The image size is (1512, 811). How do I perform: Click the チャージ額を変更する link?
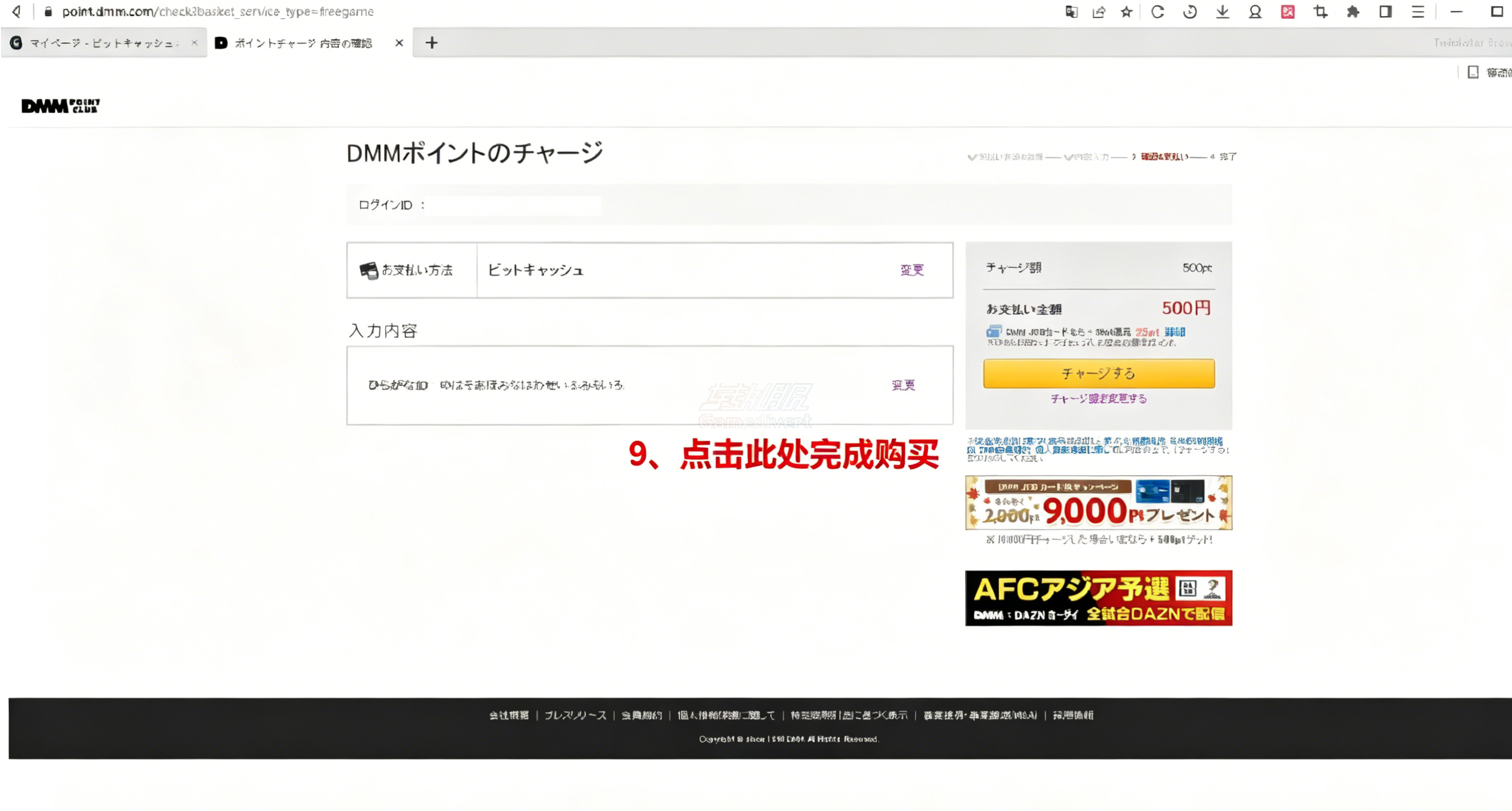1099,399
